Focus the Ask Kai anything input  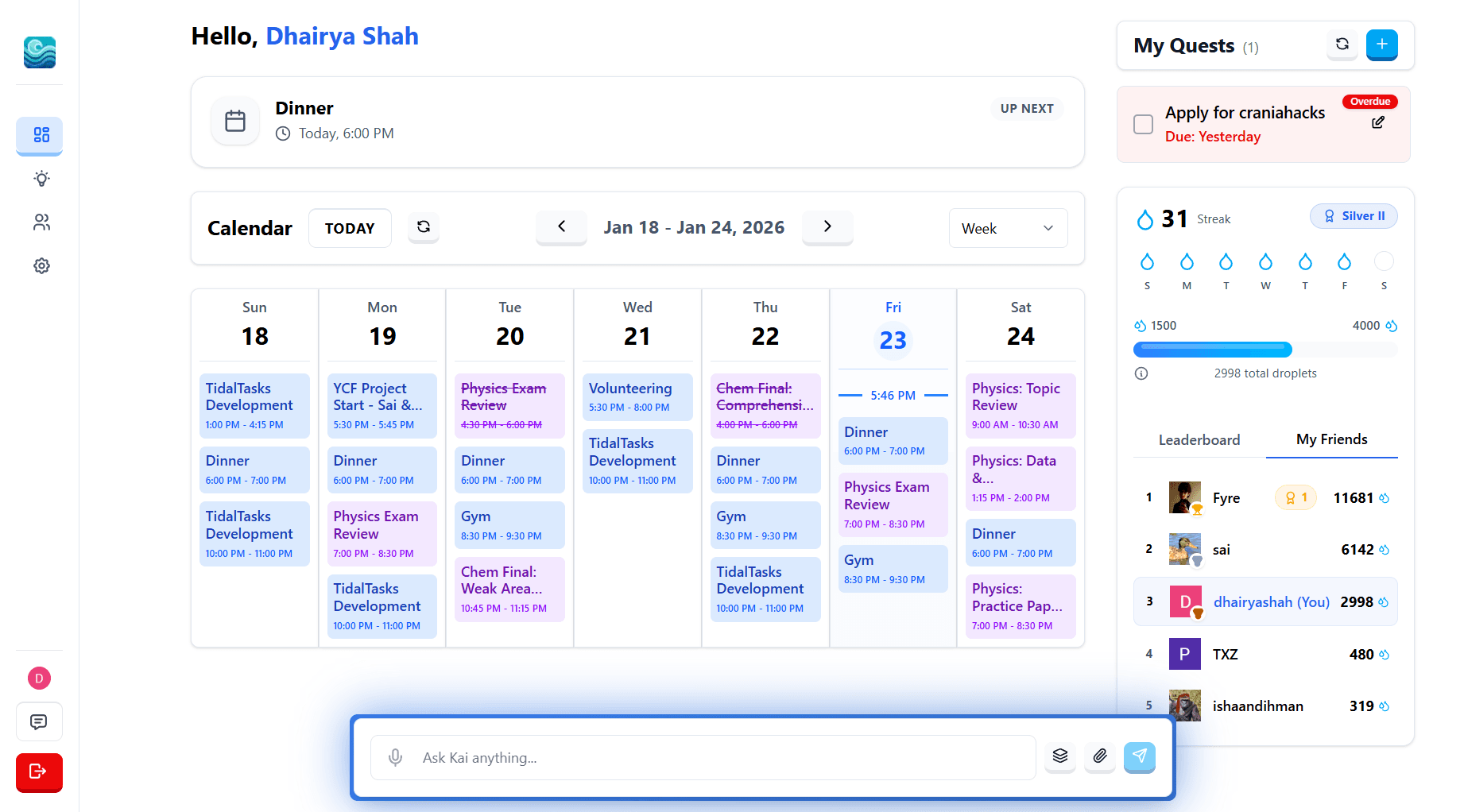tap(715, 758)
